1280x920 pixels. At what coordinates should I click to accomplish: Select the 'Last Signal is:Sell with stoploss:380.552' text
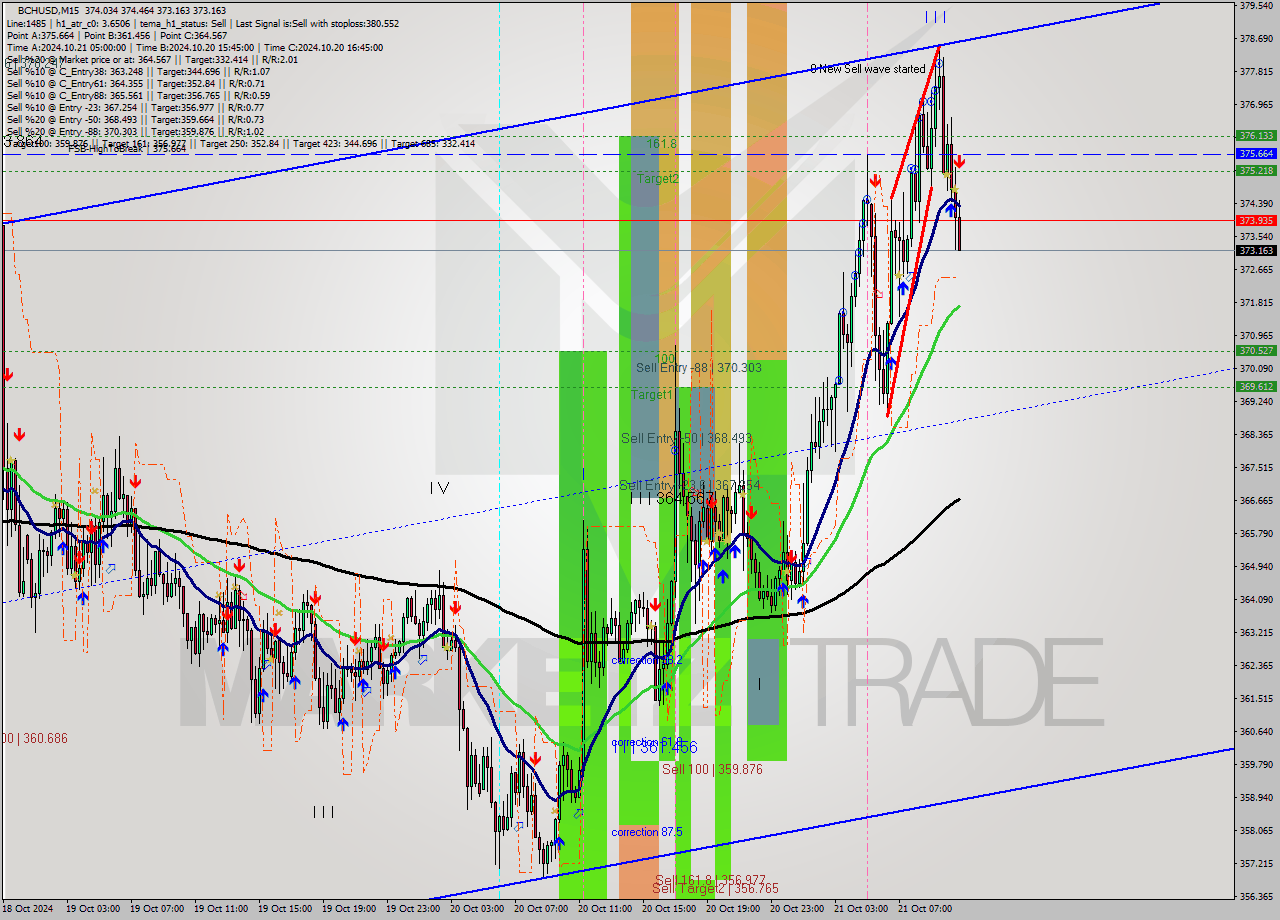(x=316, y=23)
